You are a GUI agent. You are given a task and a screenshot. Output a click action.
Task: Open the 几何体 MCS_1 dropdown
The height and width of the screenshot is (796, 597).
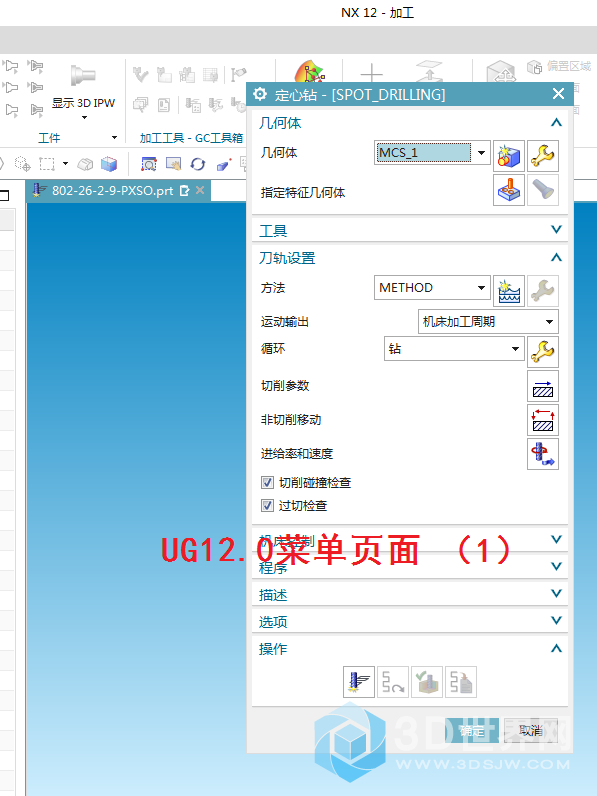tap(432, 152)
